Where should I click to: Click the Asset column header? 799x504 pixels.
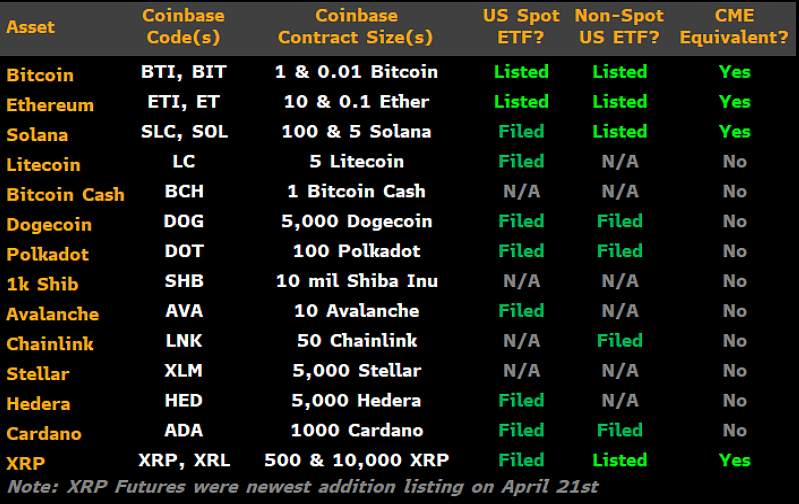pyautogui.click(x=31, y=27)
